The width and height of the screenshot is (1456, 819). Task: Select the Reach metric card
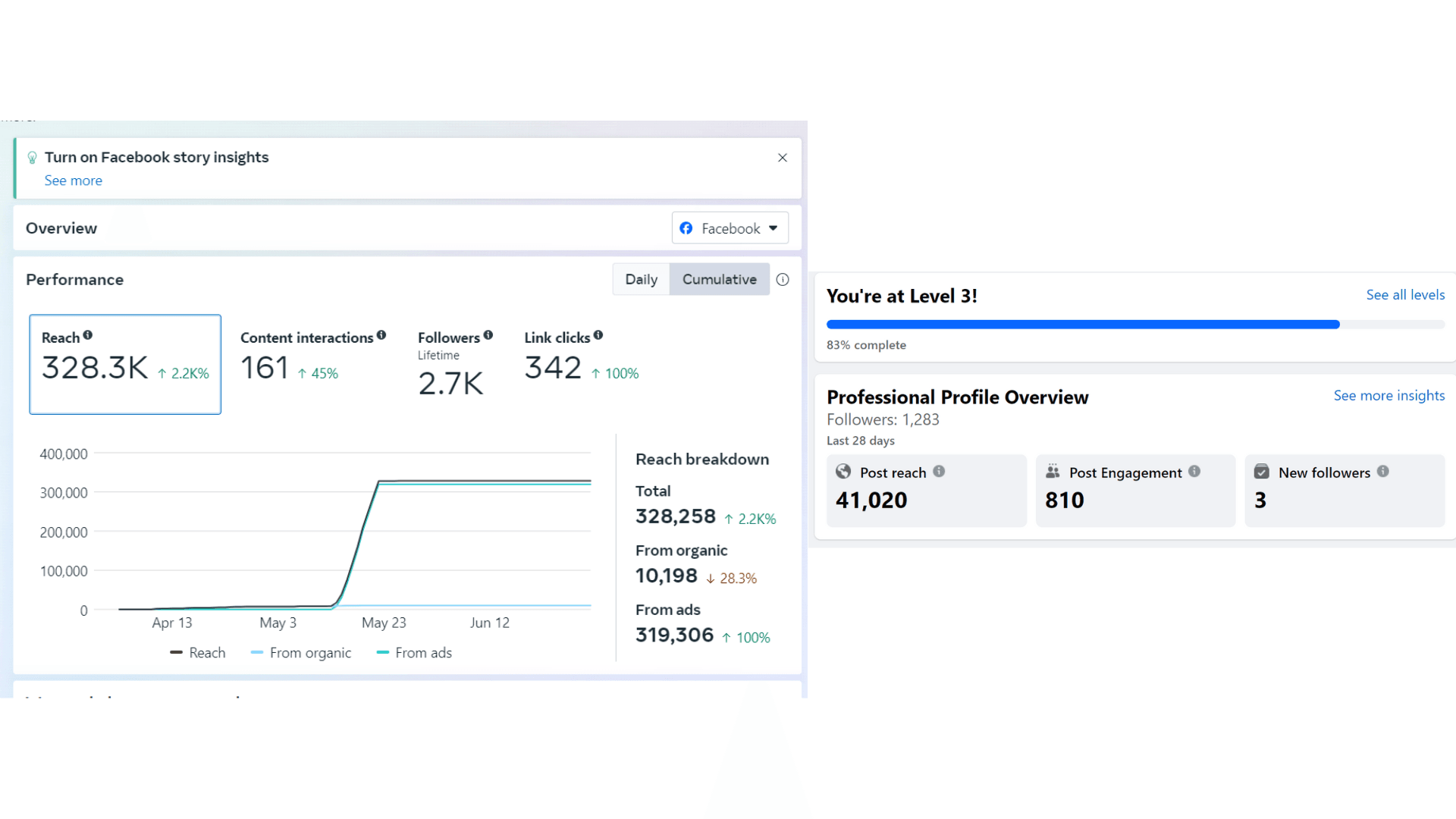pyautogui.click(x=125, y=365)
